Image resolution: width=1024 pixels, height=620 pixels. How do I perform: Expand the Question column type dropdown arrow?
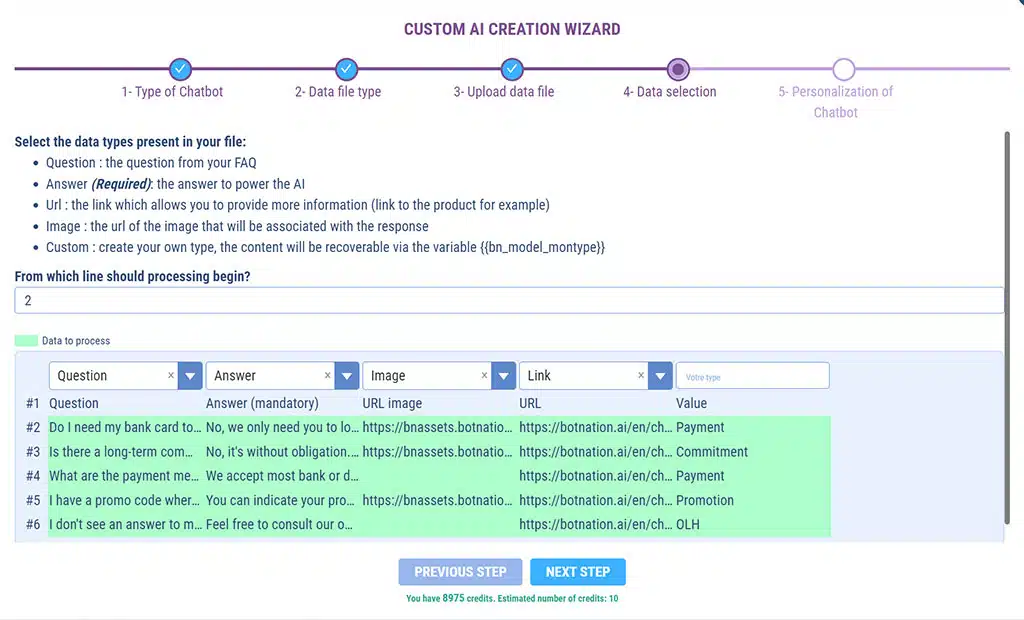coord(190,376)
